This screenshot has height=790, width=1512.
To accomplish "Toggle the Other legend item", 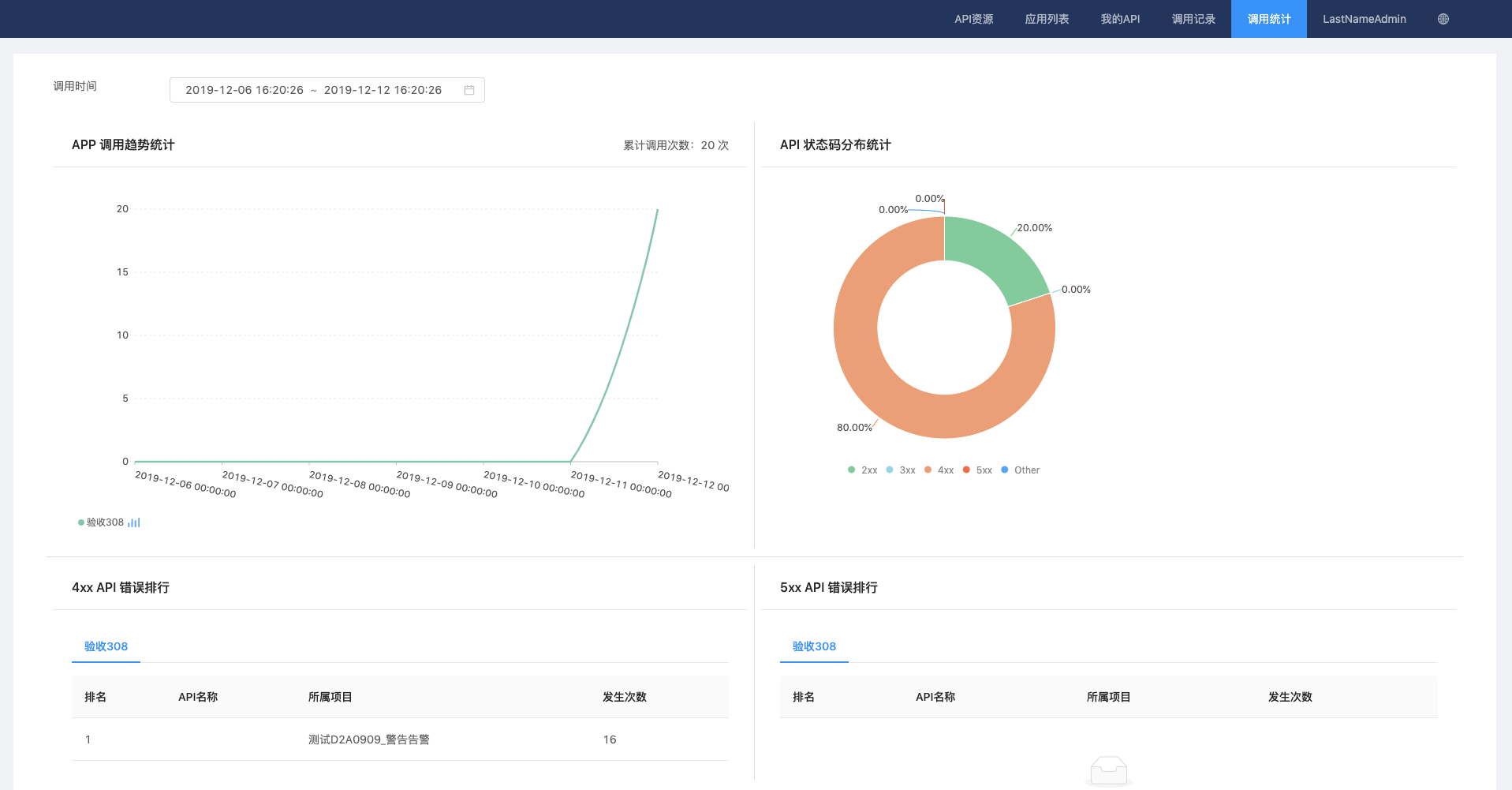I will [x=1020, y=470].
